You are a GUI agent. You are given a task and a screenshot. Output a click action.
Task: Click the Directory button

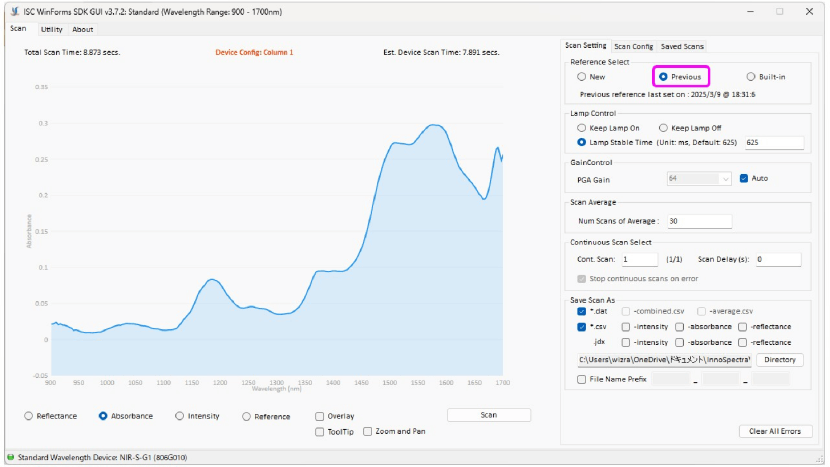click(779, 359)
